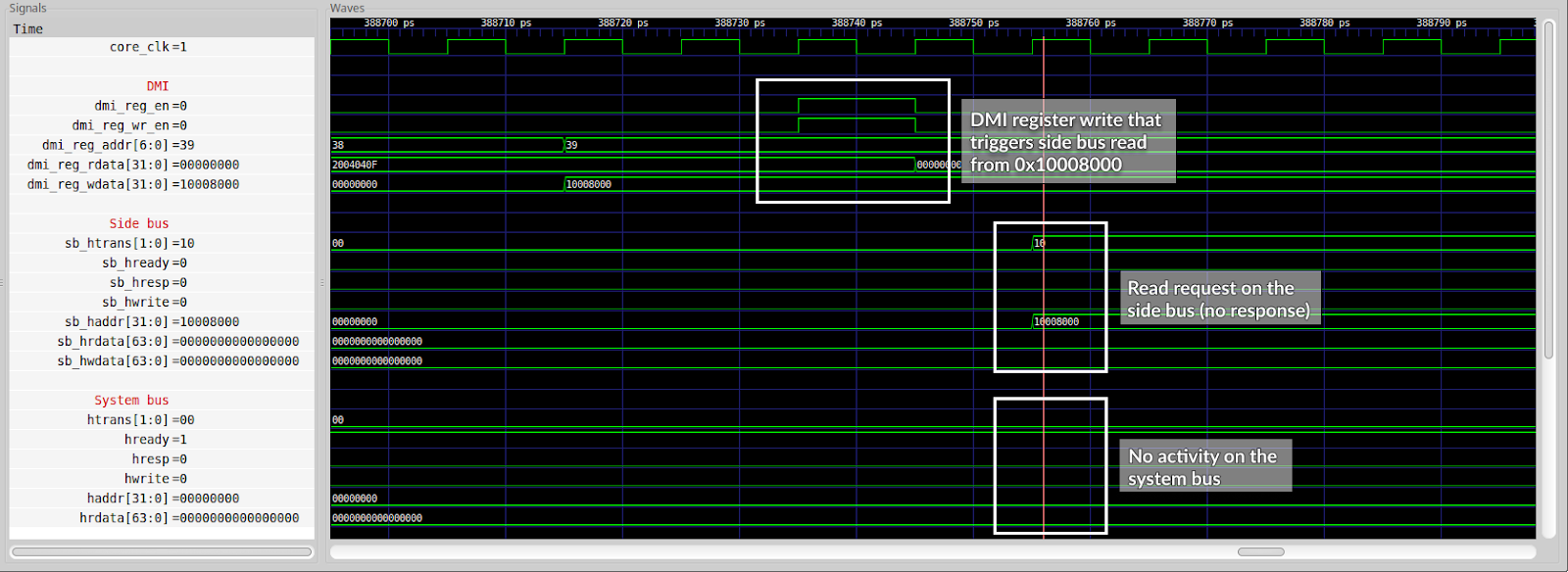
Task: Click dmi_reg_addr value 39 in waveform
Action: 572,145
